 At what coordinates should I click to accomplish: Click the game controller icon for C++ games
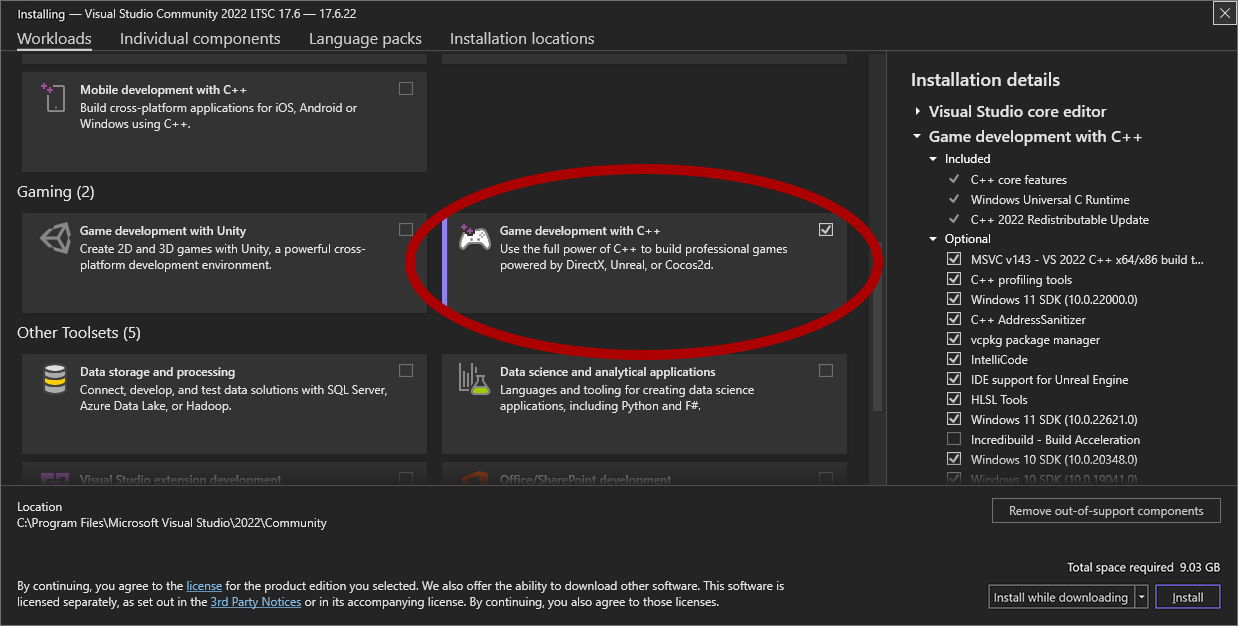[x=474, y=238]
